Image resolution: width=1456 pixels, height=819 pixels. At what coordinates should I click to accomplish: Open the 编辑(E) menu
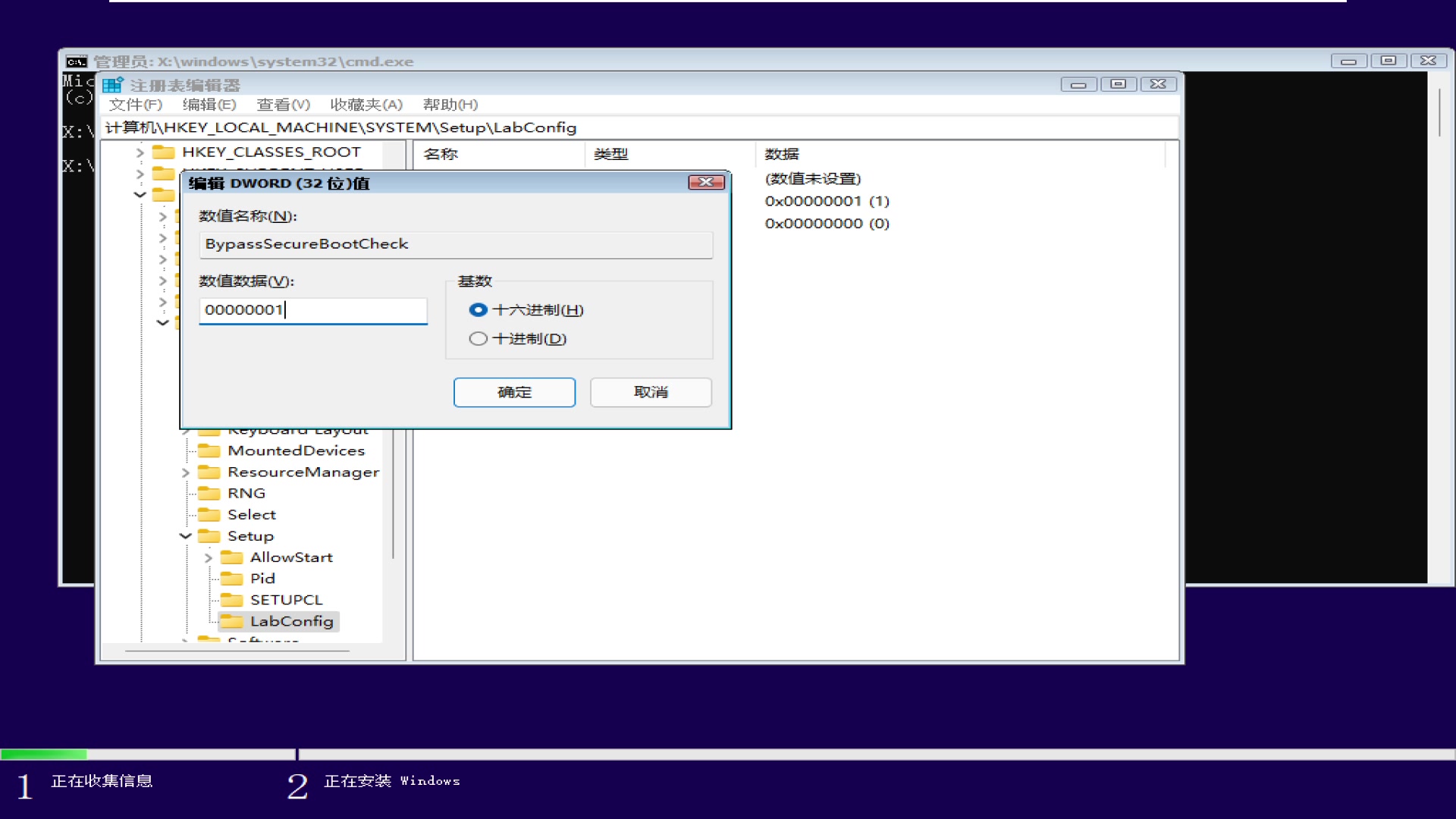[210, 105]
